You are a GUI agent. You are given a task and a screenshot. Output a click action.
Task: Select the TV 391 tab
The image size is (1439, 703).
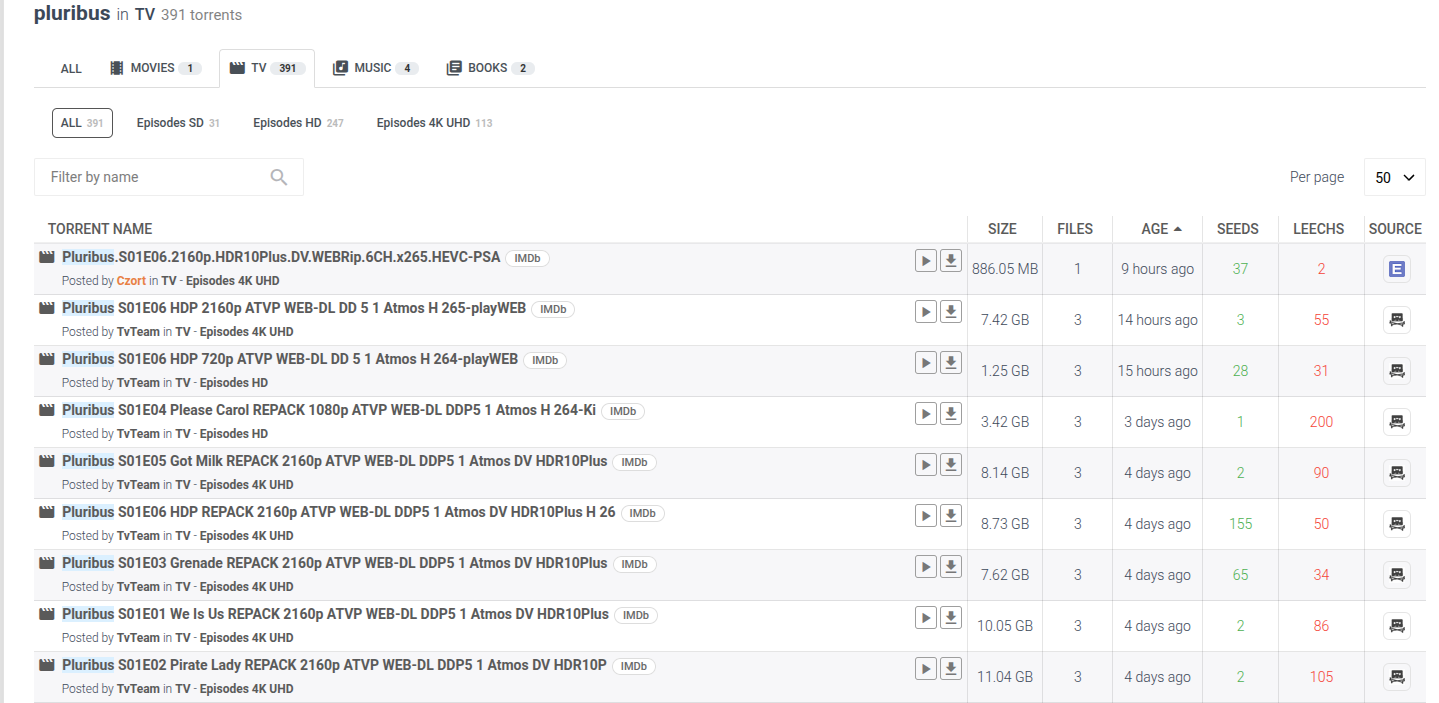point(267,68)
